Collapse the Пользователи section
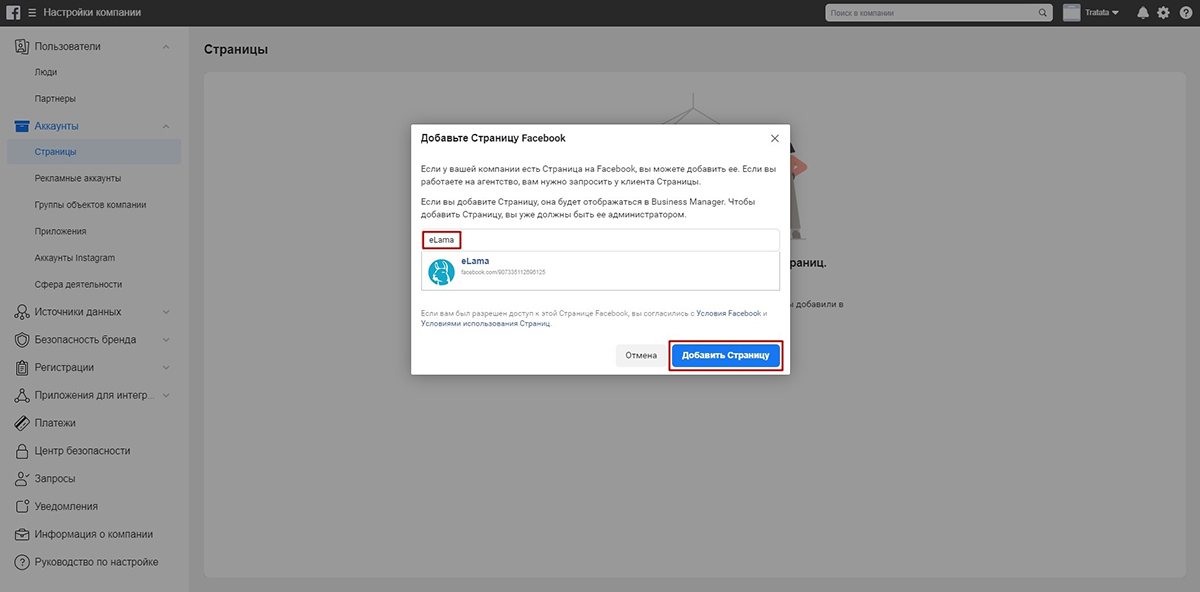This screenshot has width=1200, height=592. click(x=166, y=46)
